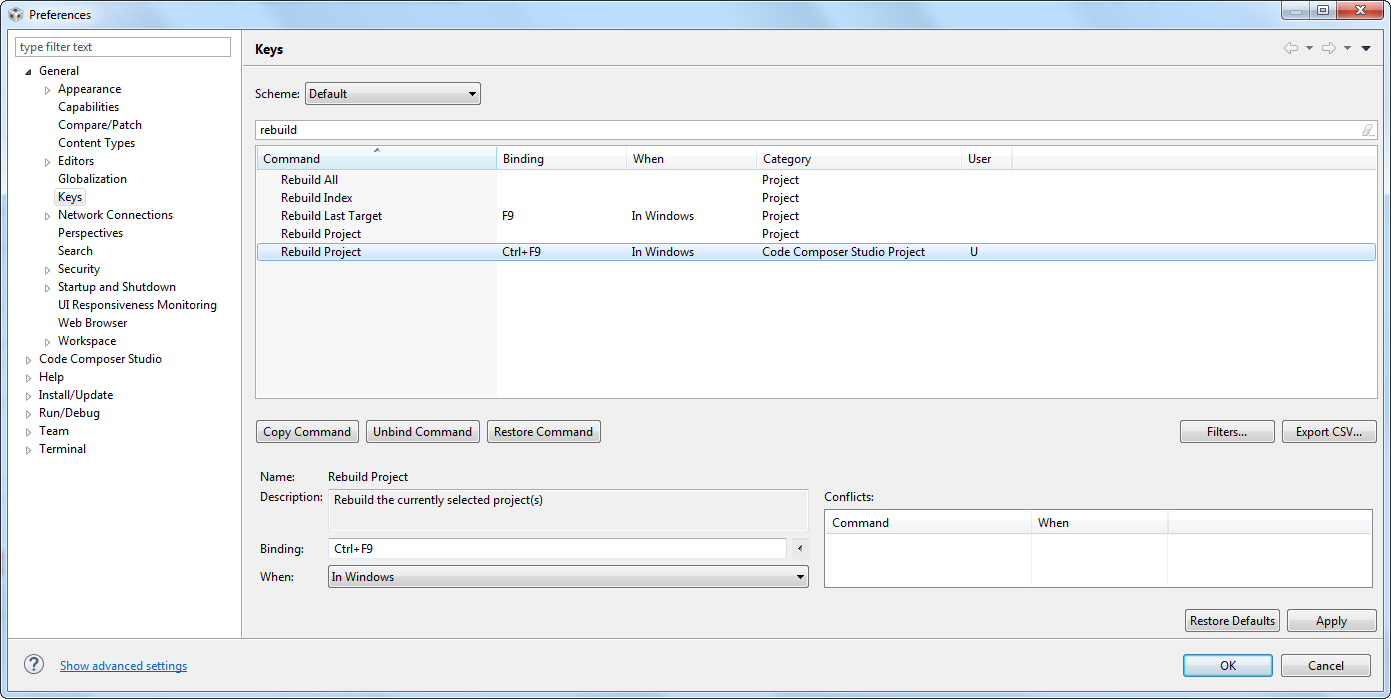The height and width of the screenshot is (699, 1391).
Task: Click Unbind Command button
Action: (422, 432)
